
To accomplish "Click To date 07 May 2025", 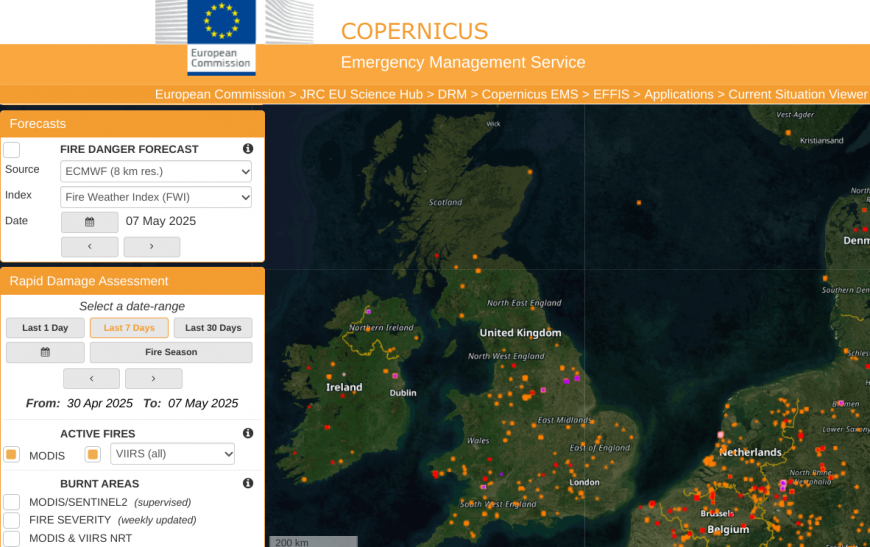I will pyautogui.click(x=203, y=403).
